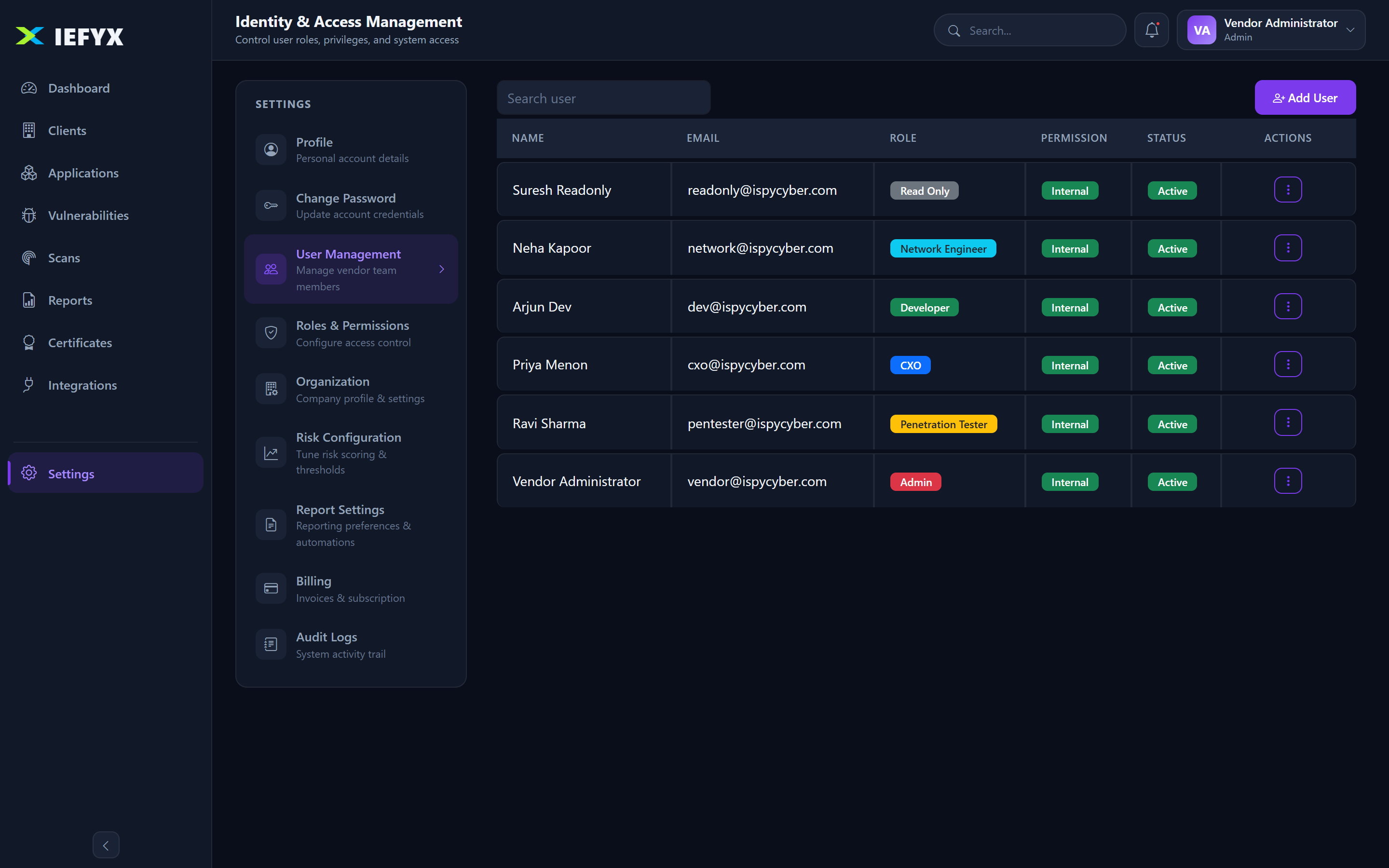Click the STATUS column header
Screen dimensions: 1389x868
pos(1166,138)
